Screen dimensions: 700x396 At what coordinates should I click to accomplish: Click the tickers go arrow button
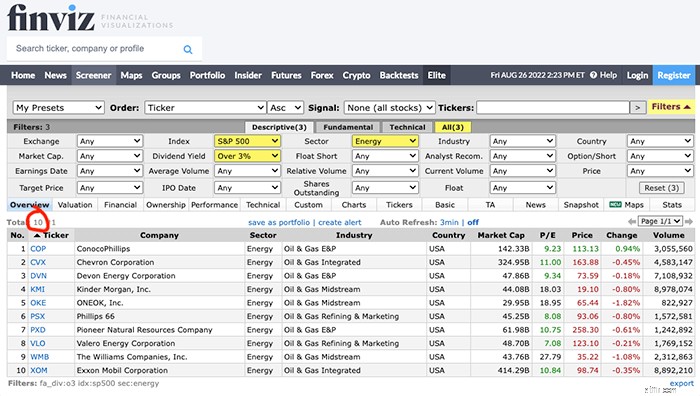tap(638, 108)
